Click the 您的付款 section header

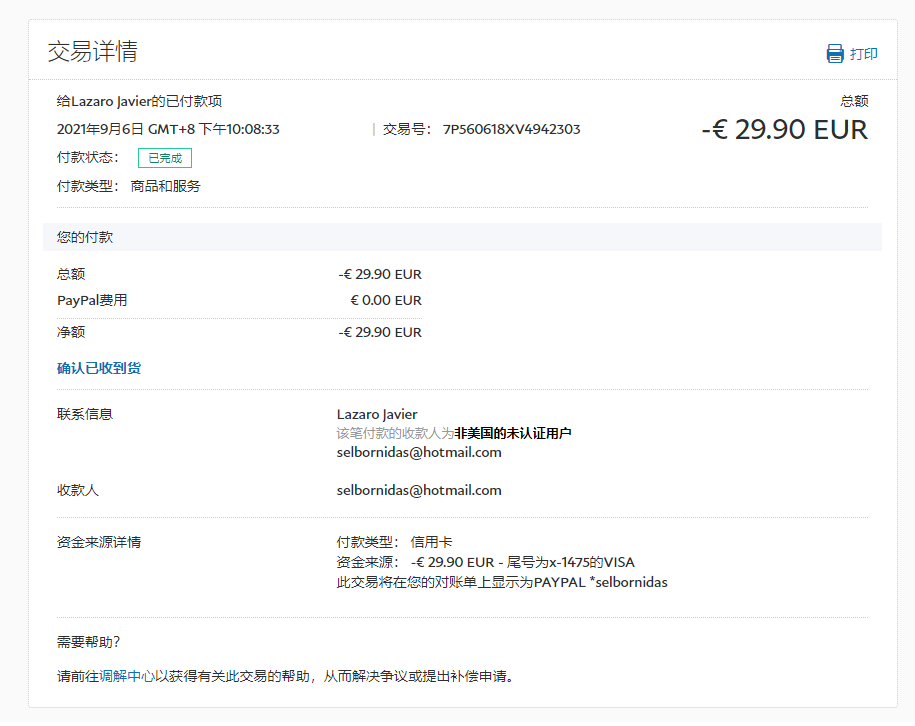85,237
